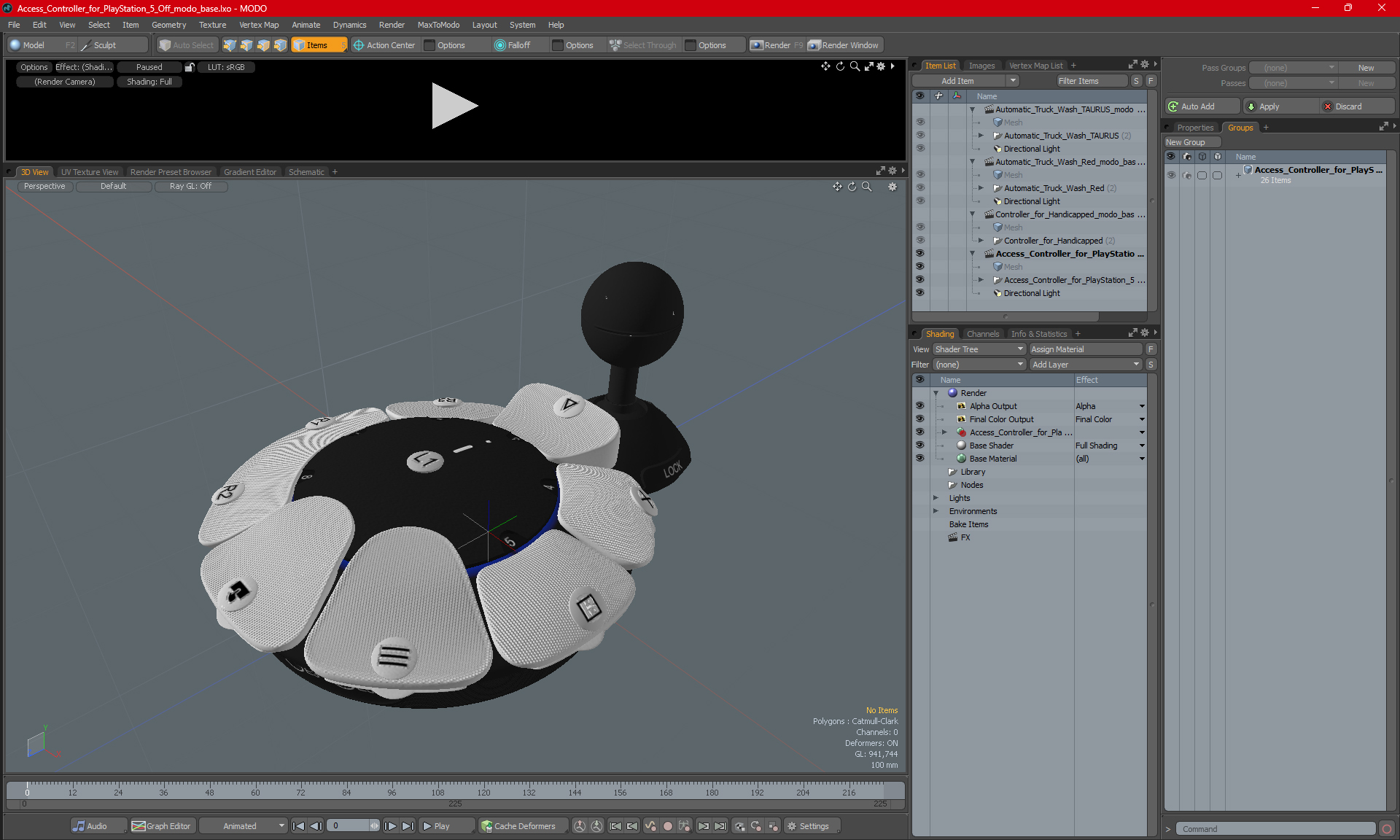This screenshot has width=1400, height=840.
Task: Click the Command input field
Action: (1275, 829)
